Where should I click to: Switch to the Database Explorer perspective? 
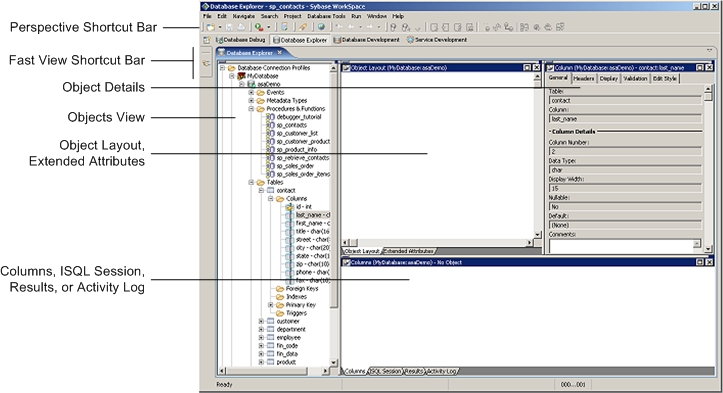(x=300, y=40)
